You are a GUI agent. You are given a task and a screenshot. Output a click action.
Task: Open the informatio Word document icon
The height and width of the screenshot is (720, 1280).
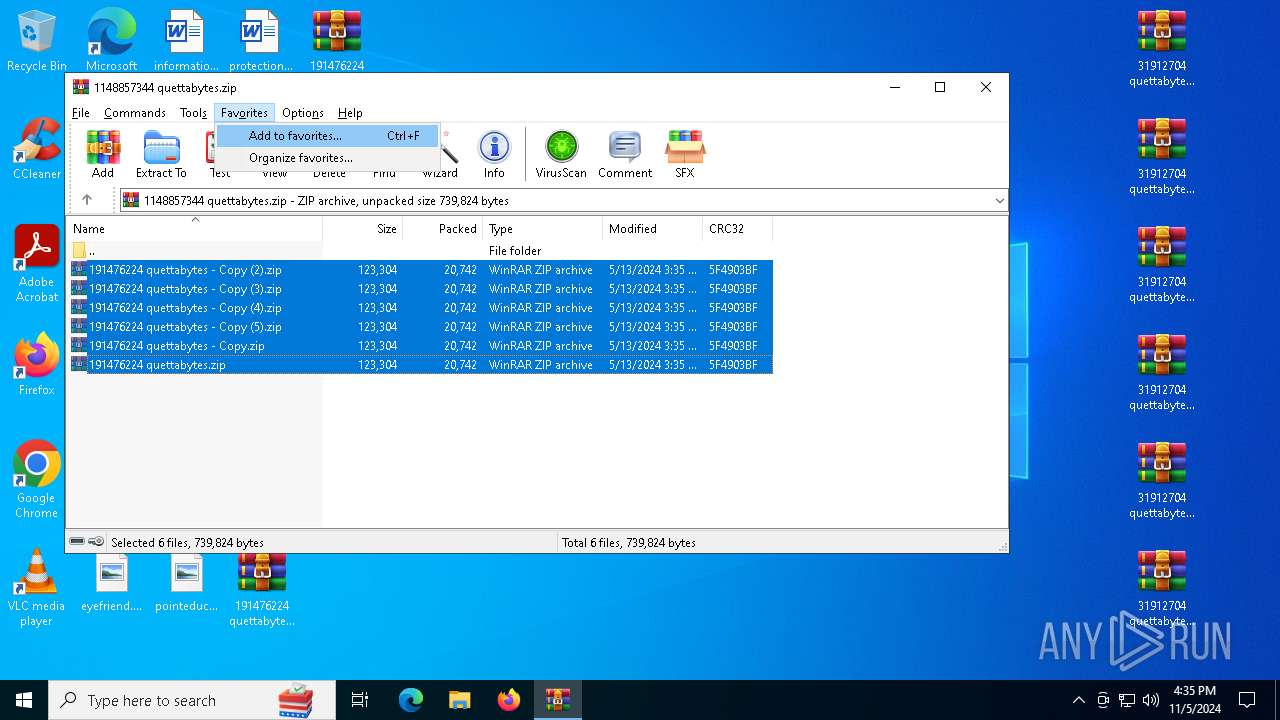point(186,41)
